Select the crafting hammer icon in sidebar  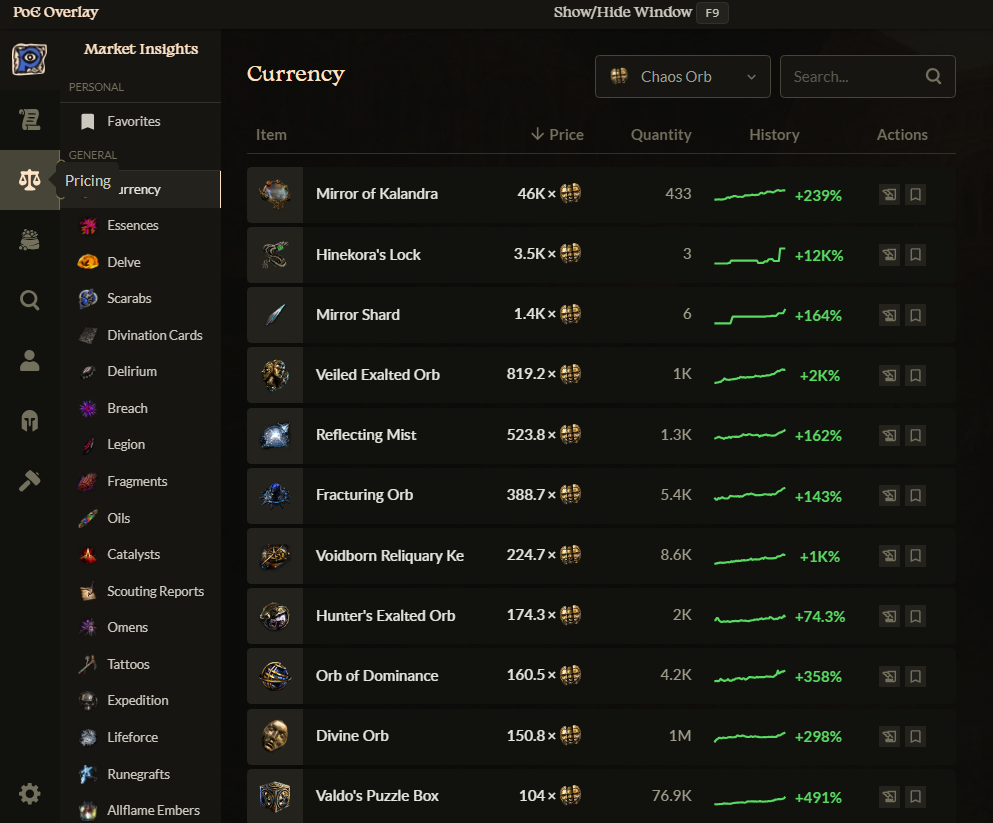30,481
